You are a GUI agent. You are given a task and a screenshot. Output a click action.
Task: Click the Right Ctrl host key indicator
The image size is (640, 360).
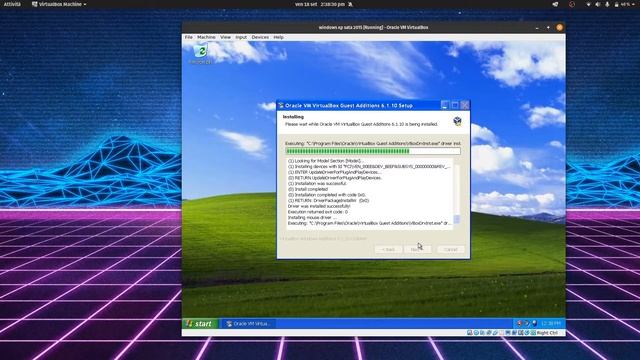tap(547, 333)
